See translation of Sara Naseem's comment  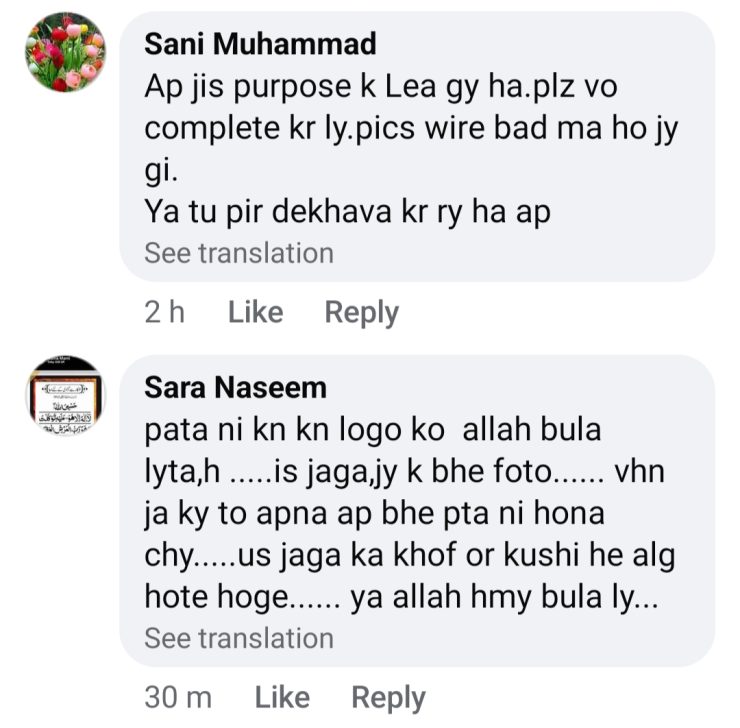coord(238,638)
